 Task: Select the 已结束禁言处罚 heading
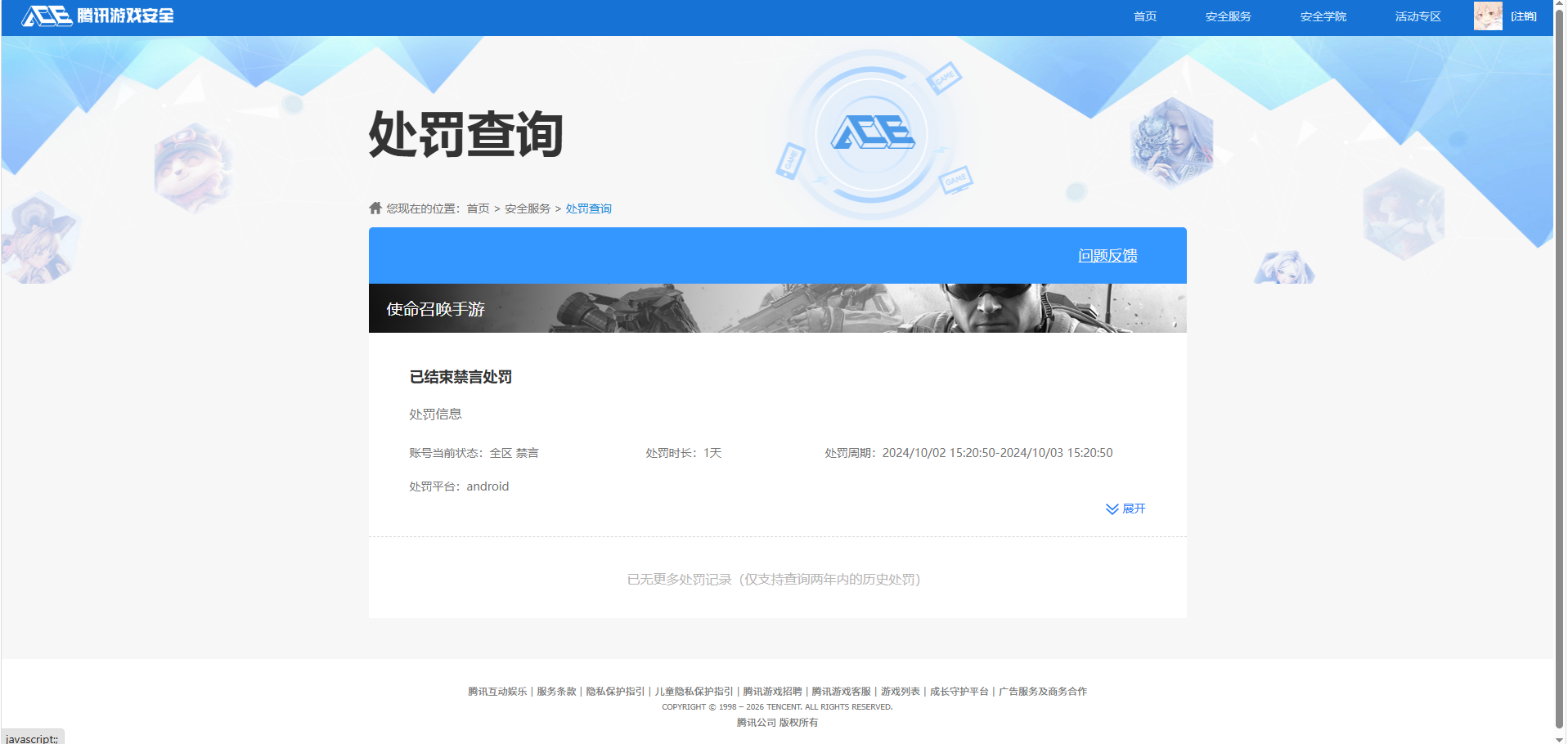pos(461,377)
